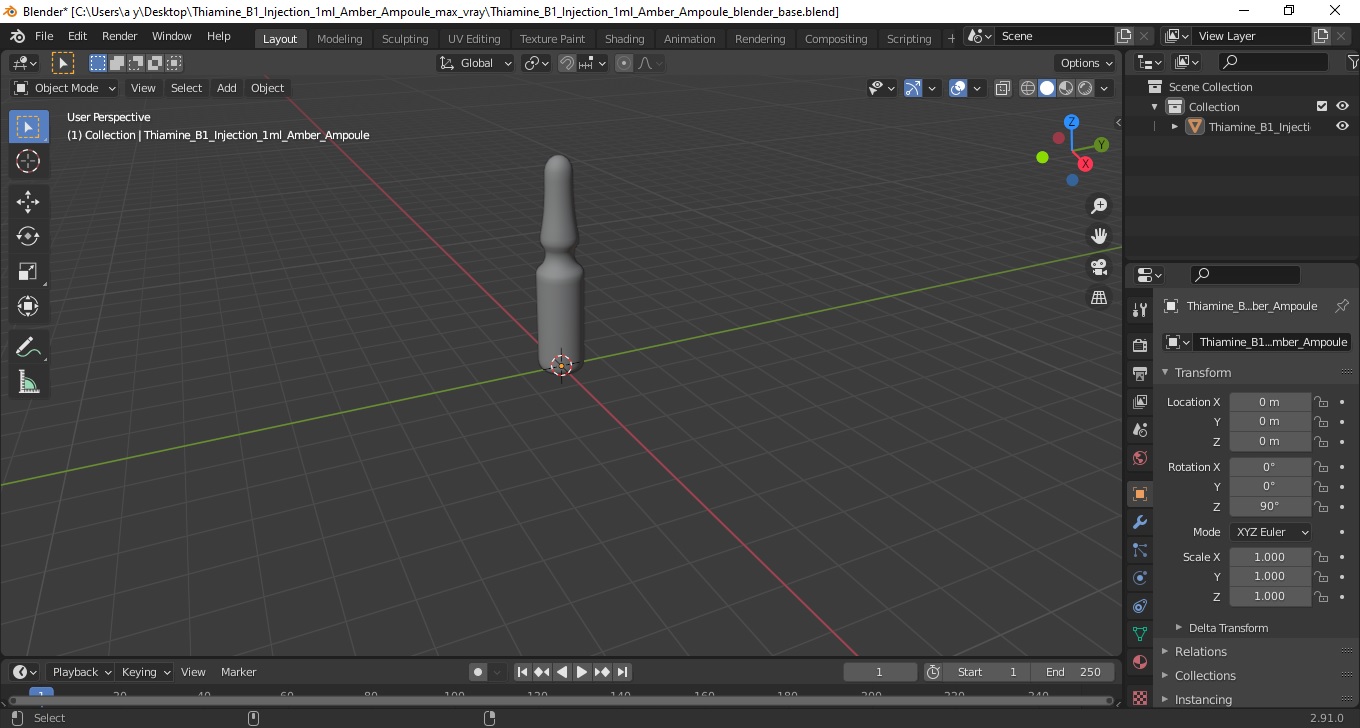Toggle the camera view icon
This screenshot has height=728, width=1360.
pyautogui.click(x=1099, y=267)
